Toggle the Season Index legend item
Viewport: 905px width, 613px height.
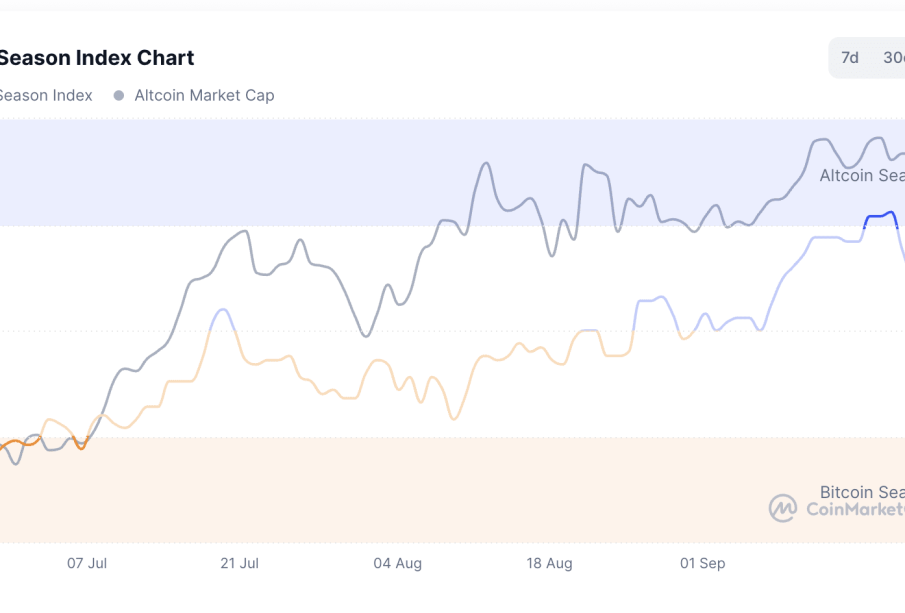(x=46, y=96)
